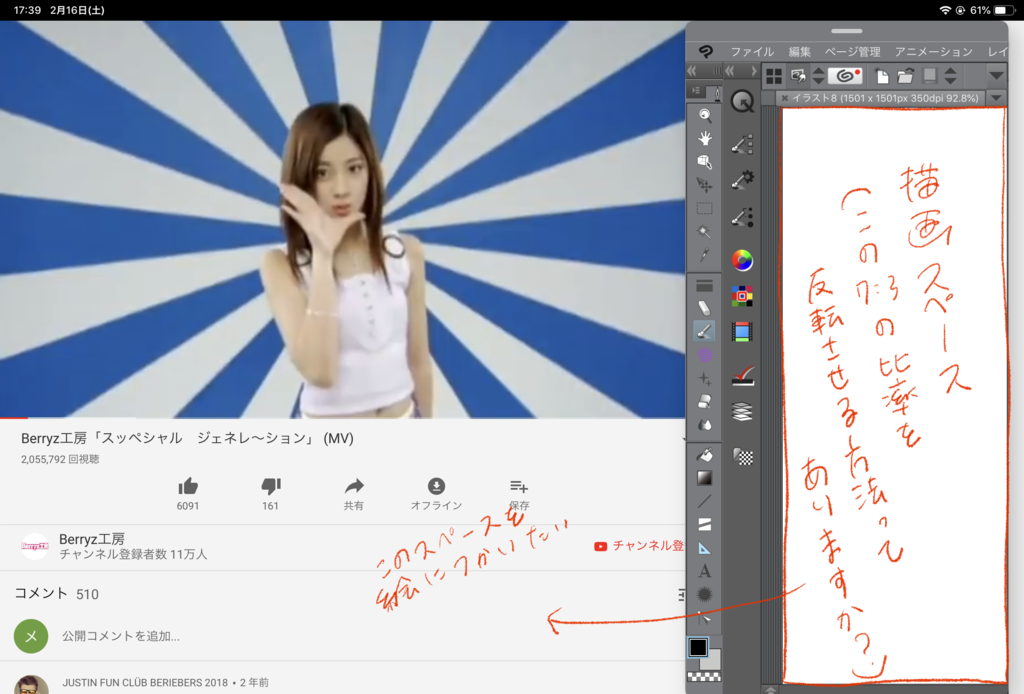Click the stepper after the save icon
The height and width of the screenshot is (694, 1024).
point(951,76)
